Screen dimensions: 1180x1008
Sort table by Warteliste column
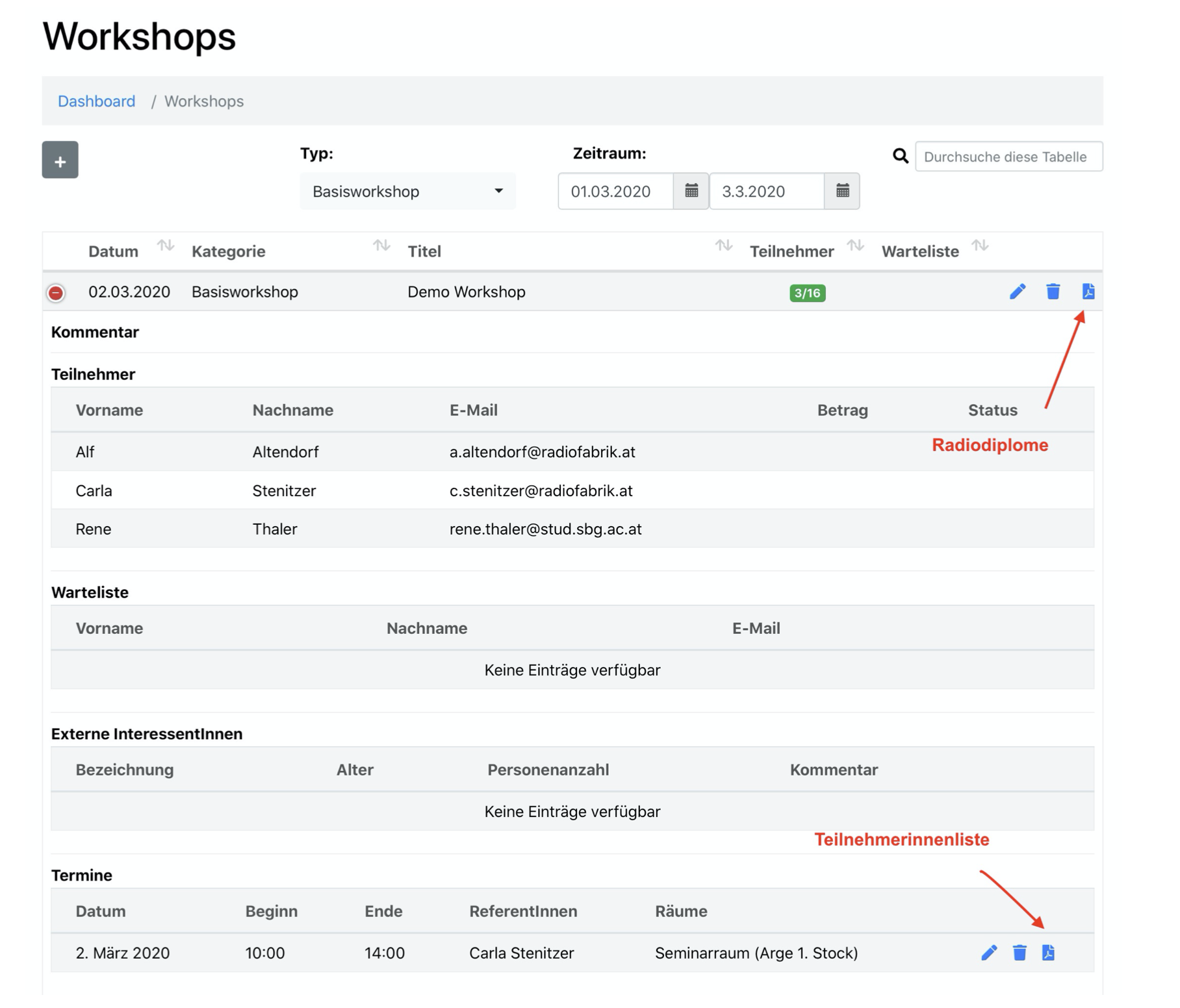tap(980, 246)
